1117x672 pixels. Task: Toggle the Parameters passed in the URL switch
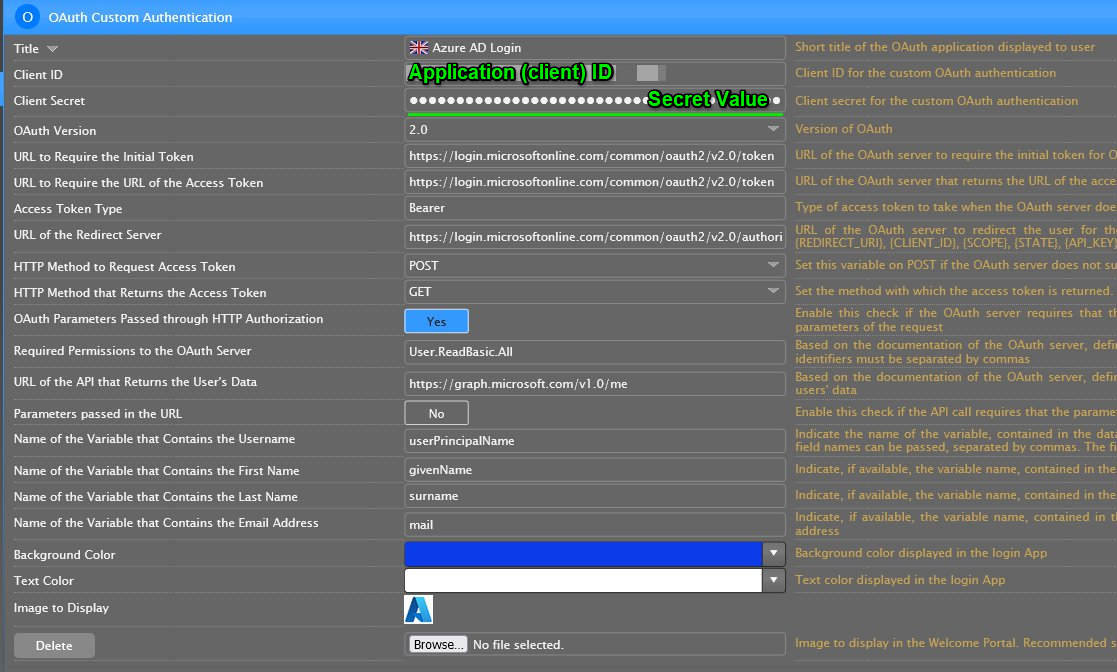(437, 413)
